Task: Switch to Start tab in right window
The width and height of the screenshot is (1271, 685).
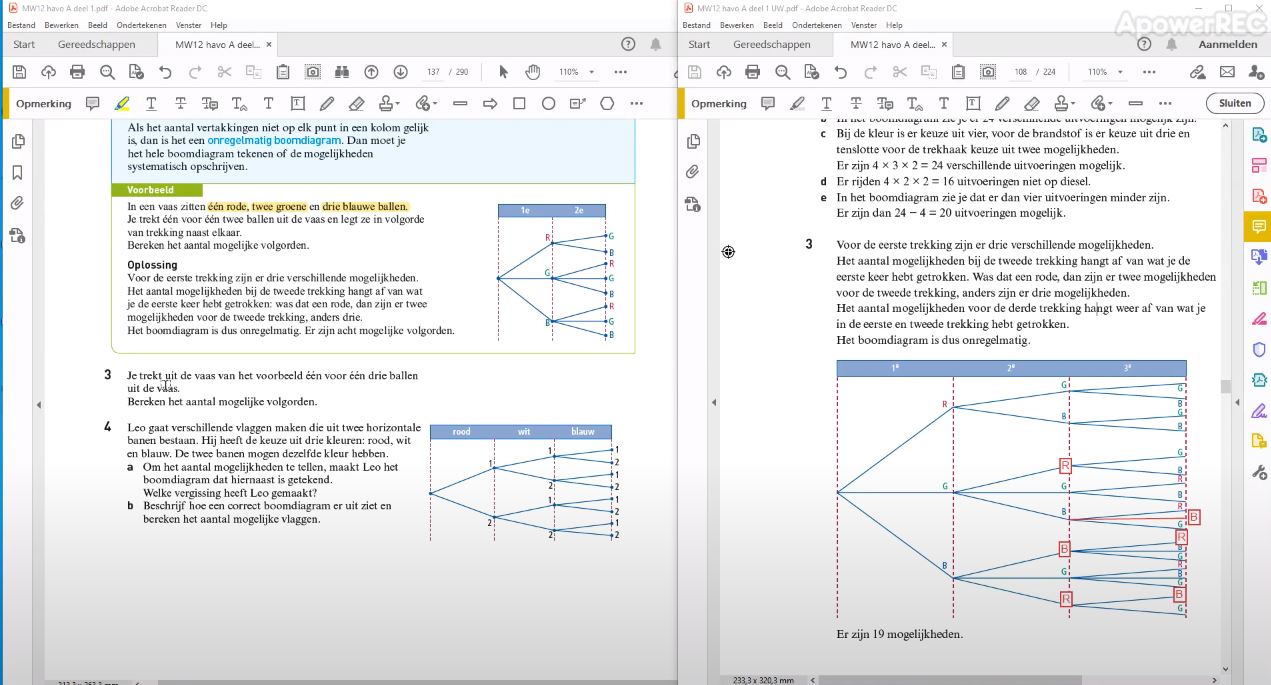Action: (x=699, y=44)
